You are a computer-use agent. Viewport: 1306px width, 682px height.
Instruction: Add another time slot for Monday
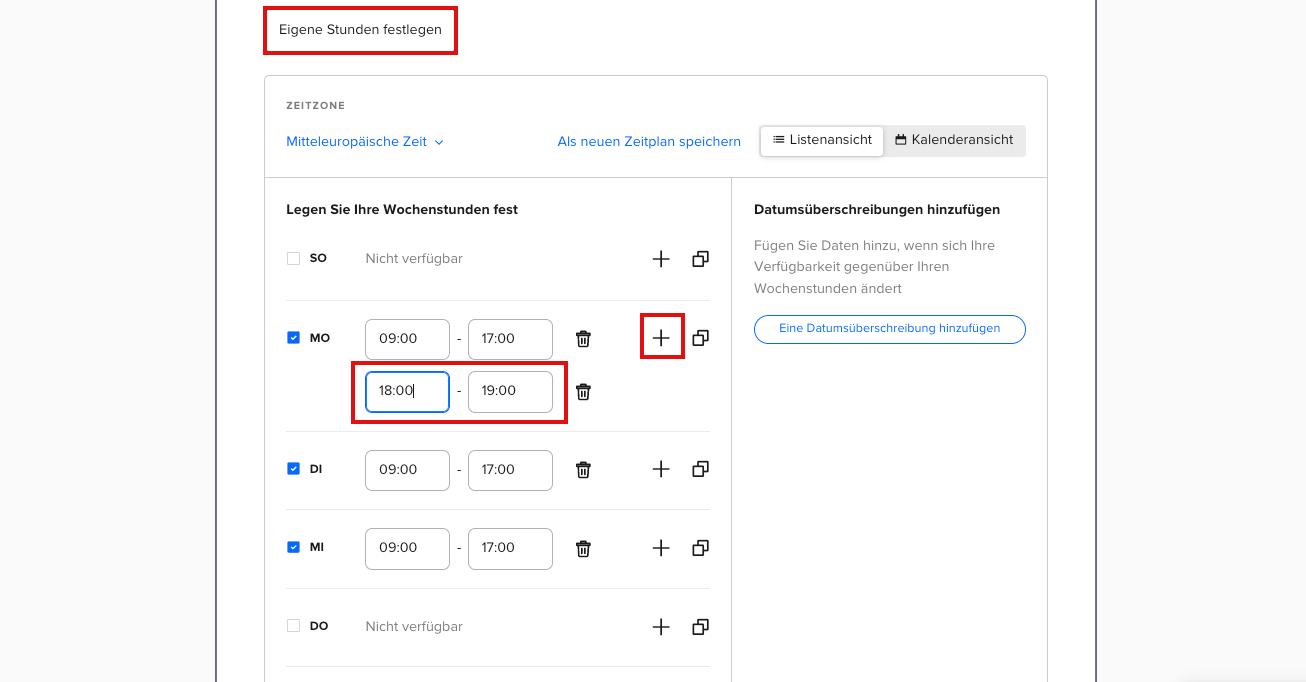coord(661,338)
